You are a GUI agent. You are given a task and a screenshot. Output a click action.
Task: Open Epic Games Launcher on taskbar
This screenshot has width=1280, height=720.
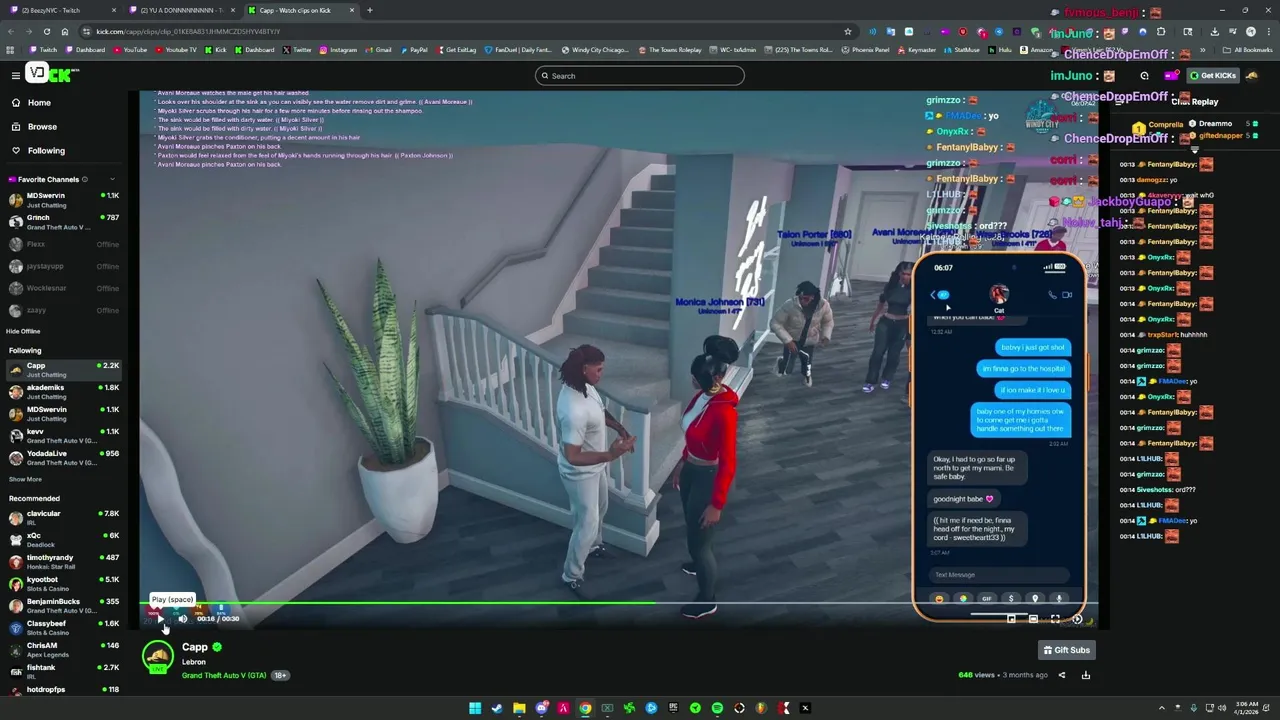[673, 708]
